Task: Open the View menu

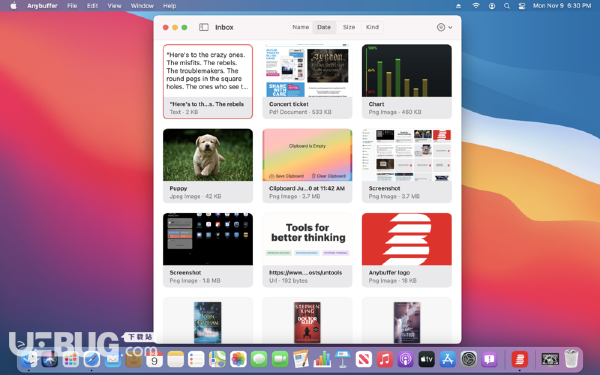Action: click(x=114, y=6)
